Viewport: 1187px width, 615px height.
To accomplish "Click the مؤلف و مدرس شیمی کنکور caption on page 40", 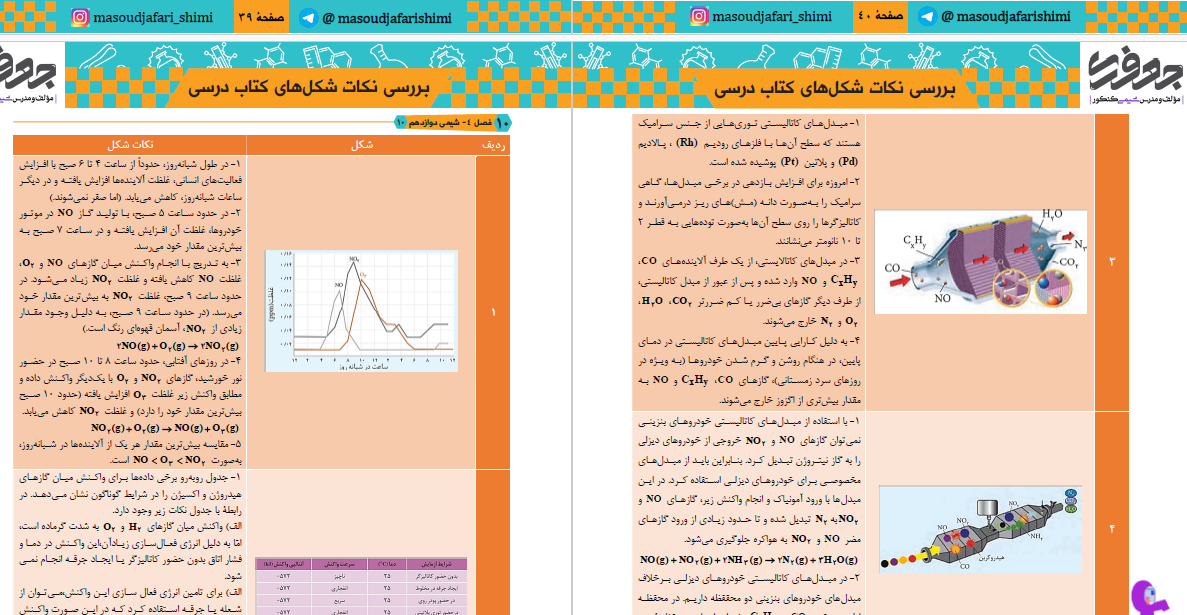I will point(1136,99).
